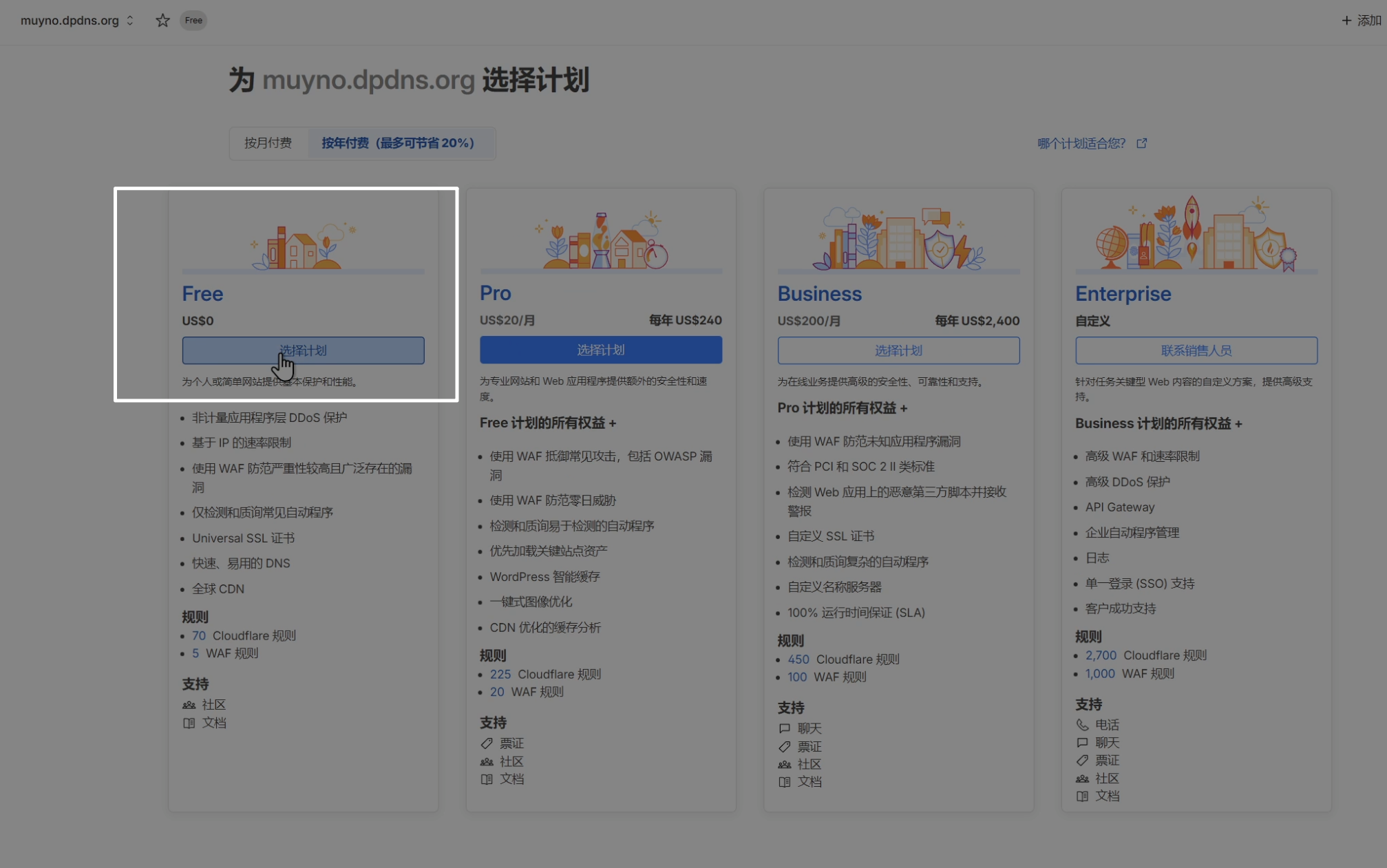
Task: Click the 2,700 Cloudflare rules link
Action: [x=1100, y=655]
